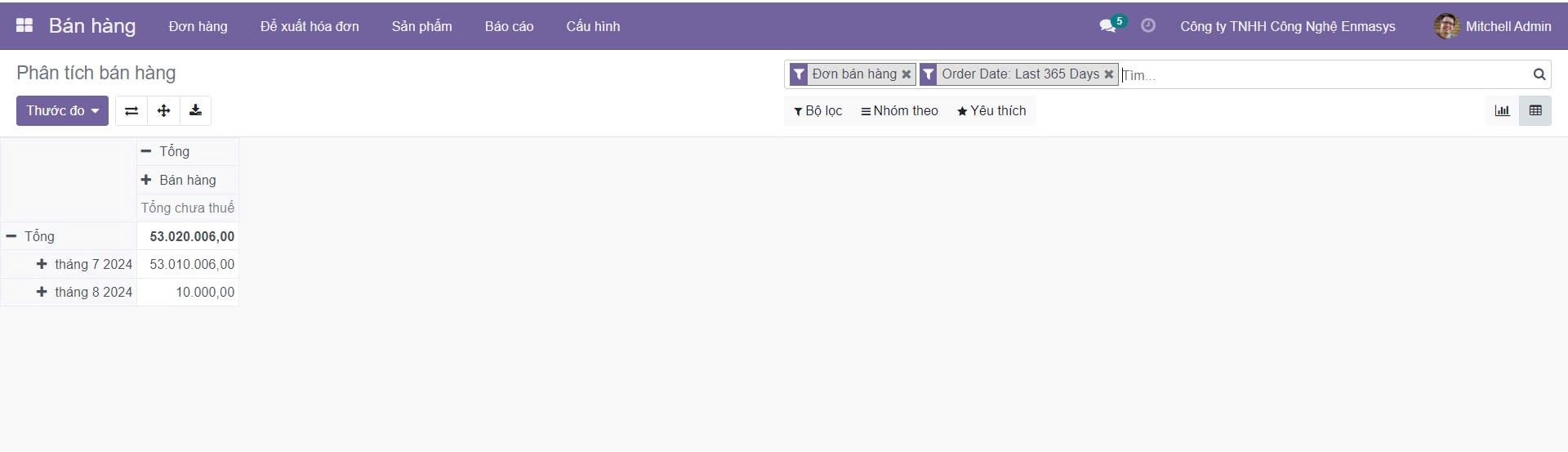Open the Đơn hàng menu
1568x452 pixels.
[198, 26]
